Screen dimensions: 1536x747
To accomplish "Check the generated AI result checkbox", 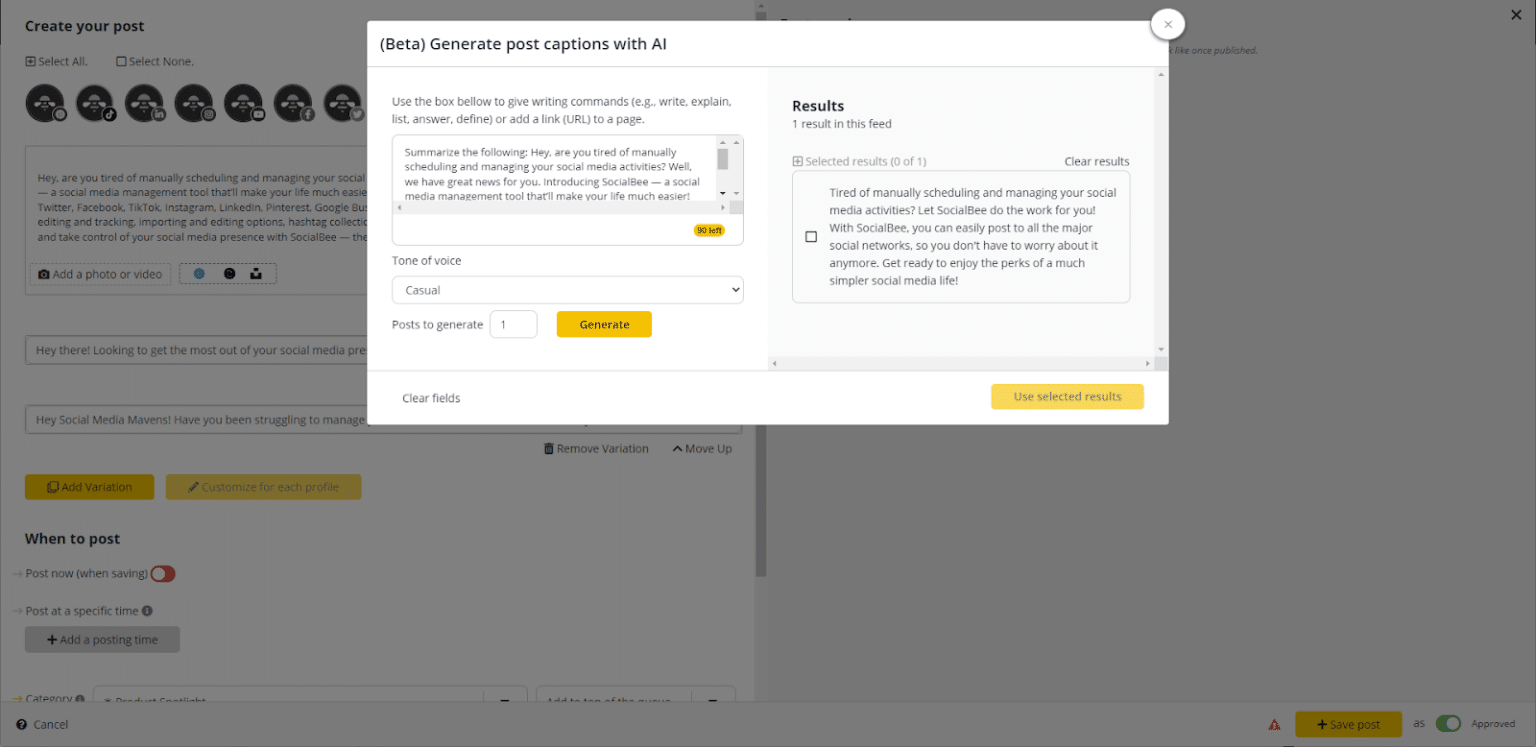I will click(x=811, y=236).
